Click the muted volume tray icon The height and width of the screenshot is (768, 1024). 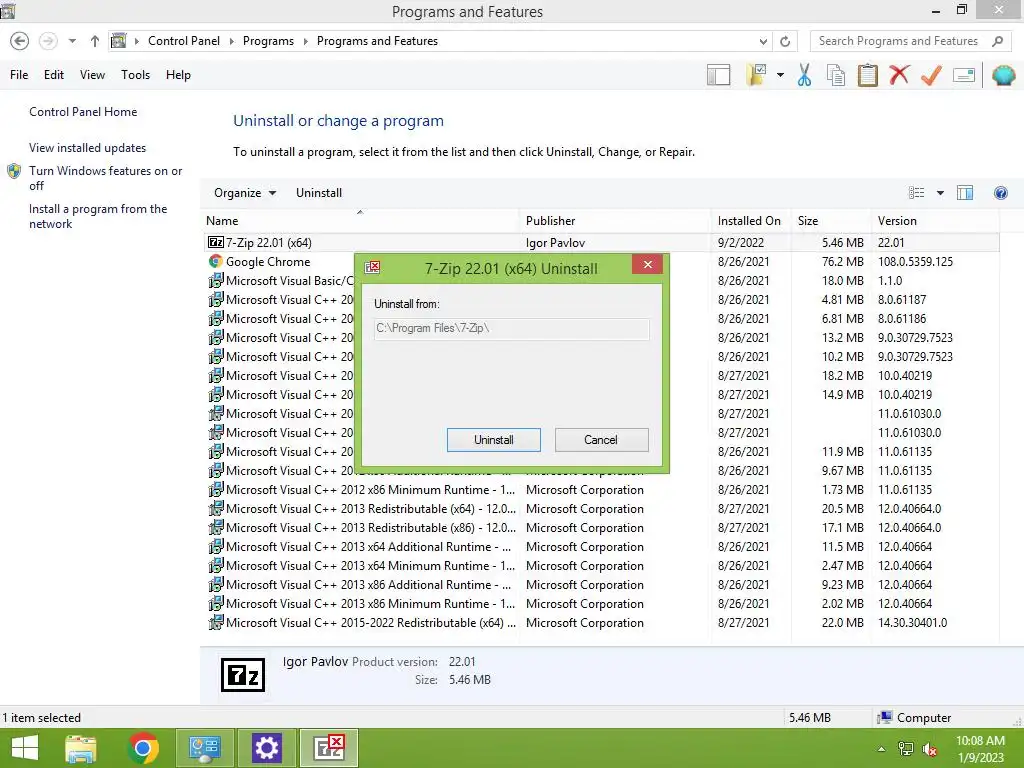click(x=930, y=749)
